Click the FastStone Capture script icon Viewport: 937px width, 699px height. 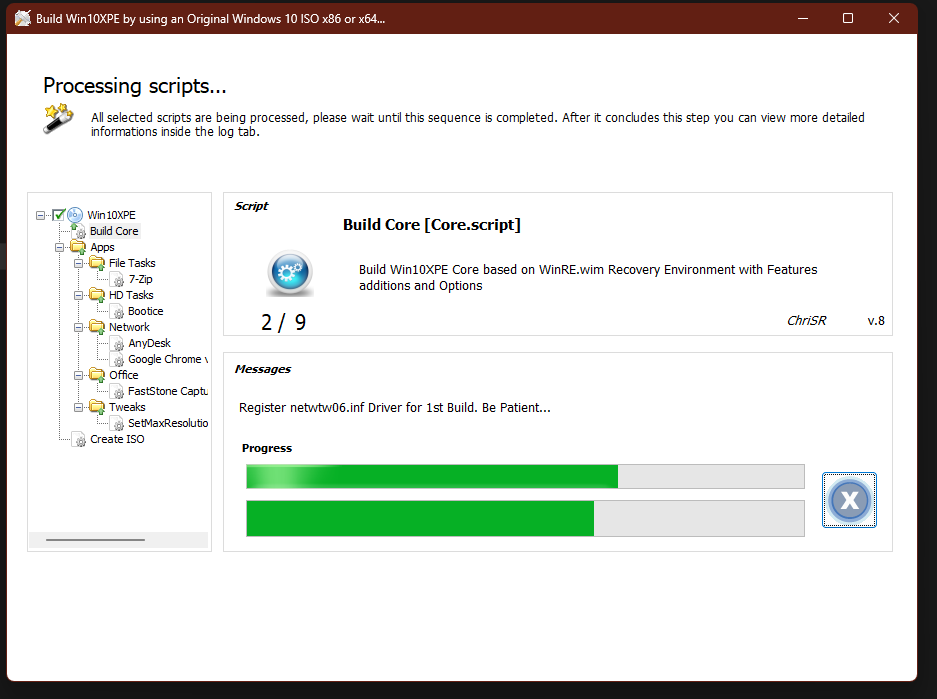click(x=118, y=391)
